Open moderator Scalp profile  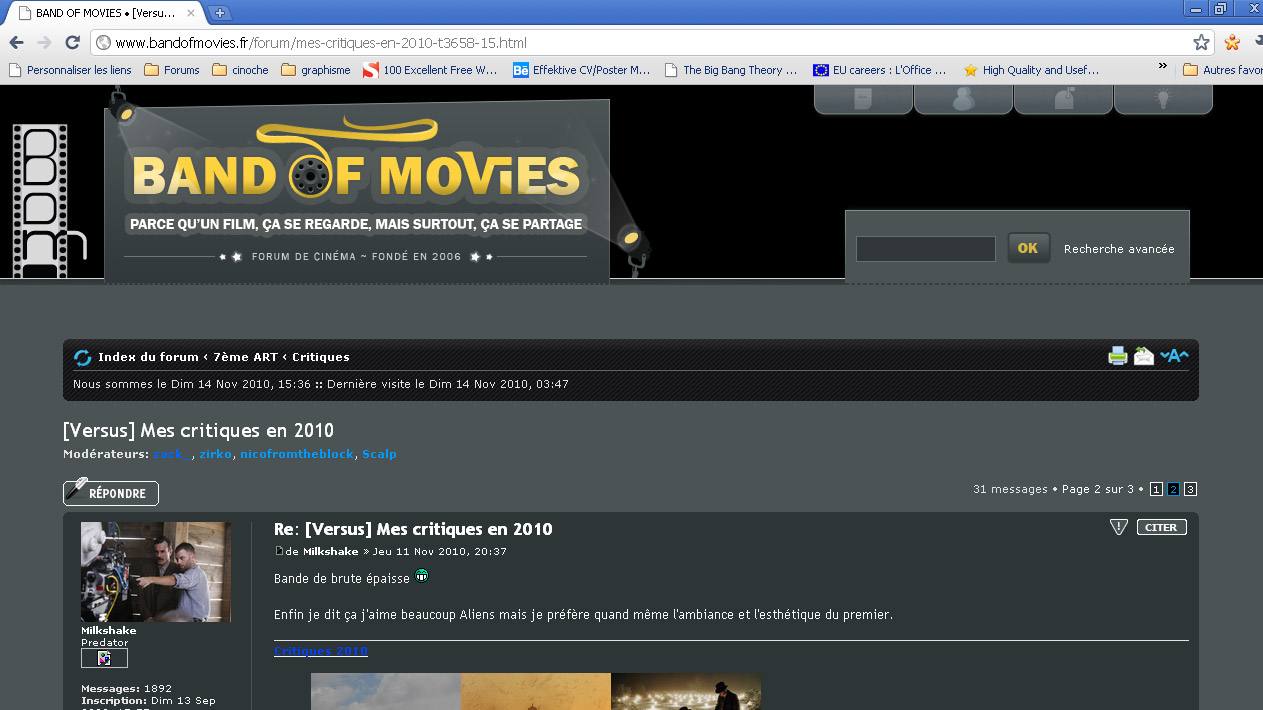point(379,454)
